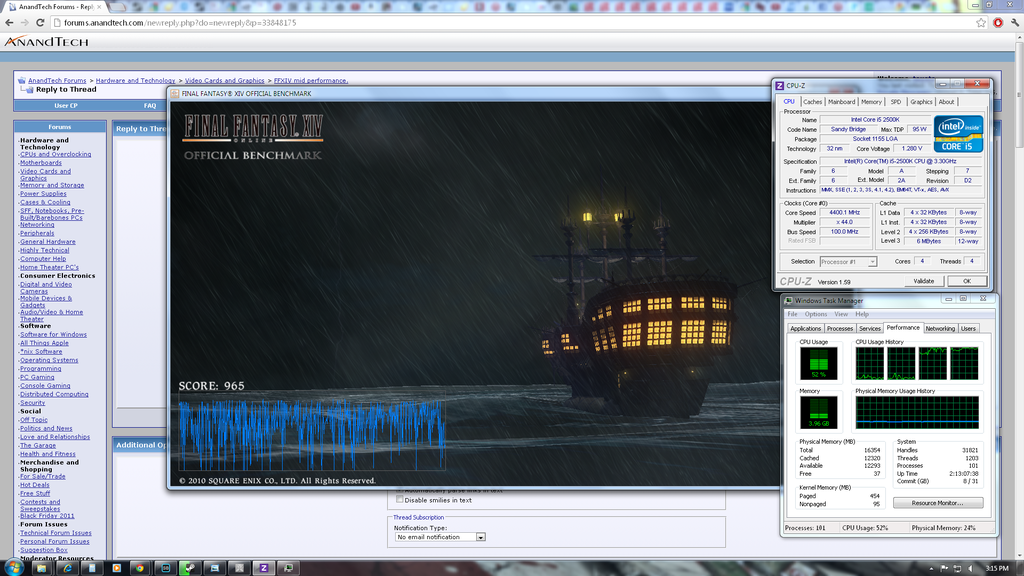Screen dimensions: 1024x576
Task: Click the User CP navigation link
Action: tap(65, 105)
